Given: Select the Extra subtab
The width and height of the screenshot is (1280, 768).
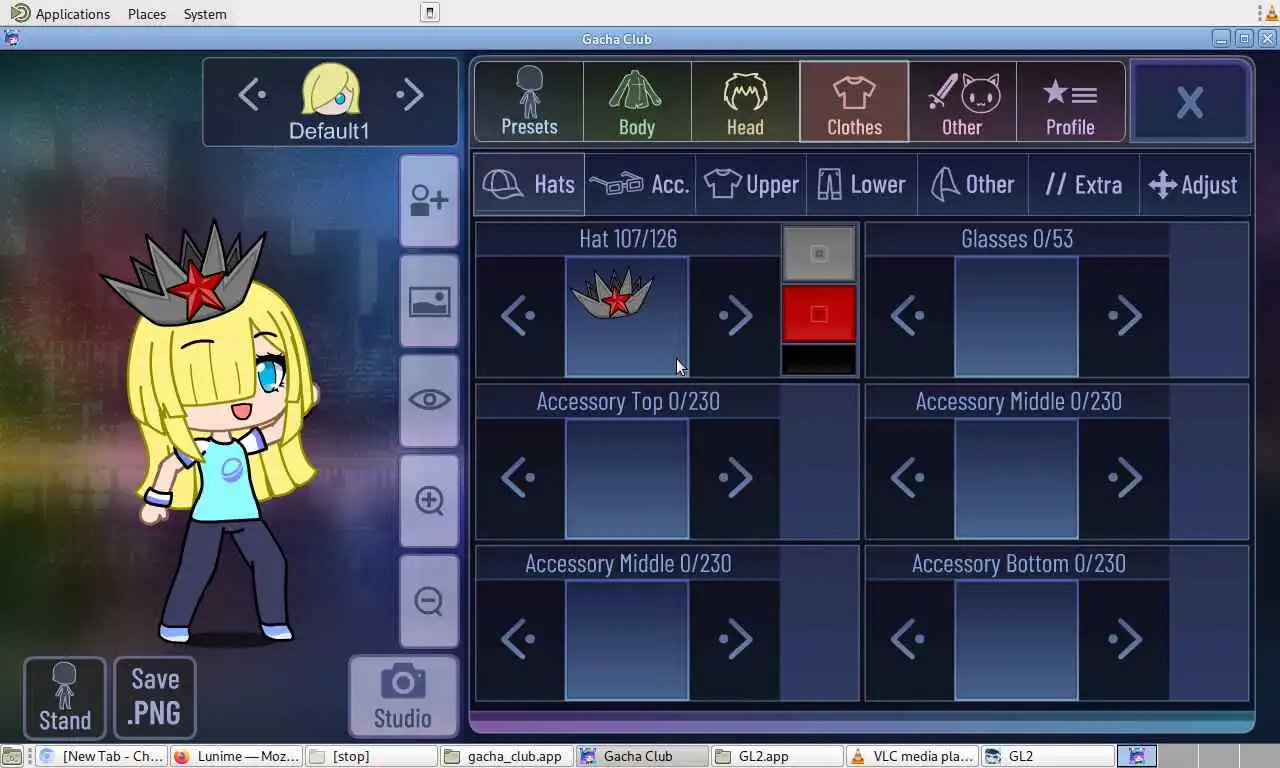Looking at the screenshot, I should 1084,184.
